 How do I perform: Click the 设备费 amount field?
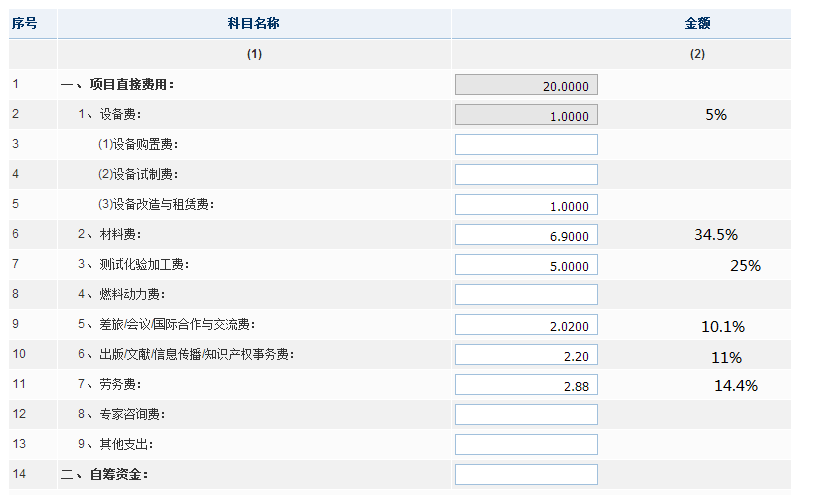pos(526,115)
